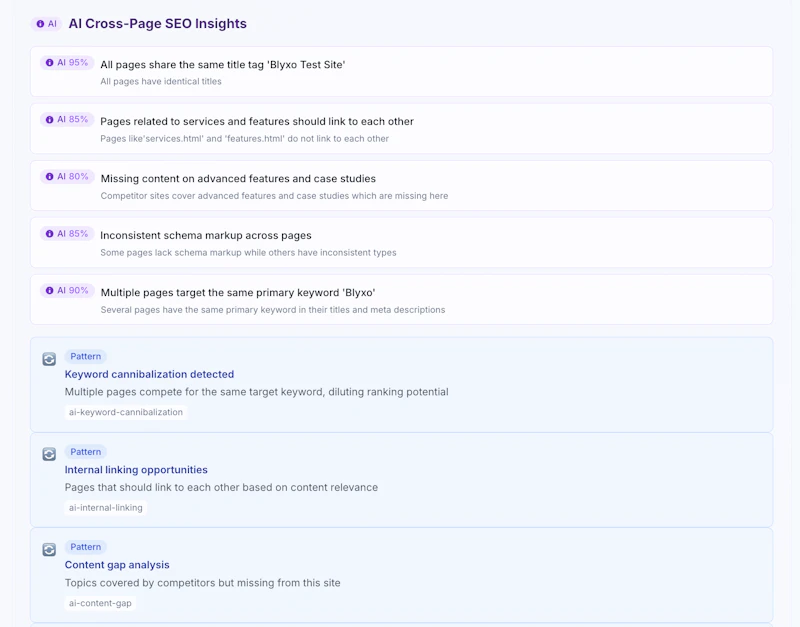The image size is (800, 627).
Task: Select 'Multiple pages target the same primary keyword' insight
Action: (402, 299)
